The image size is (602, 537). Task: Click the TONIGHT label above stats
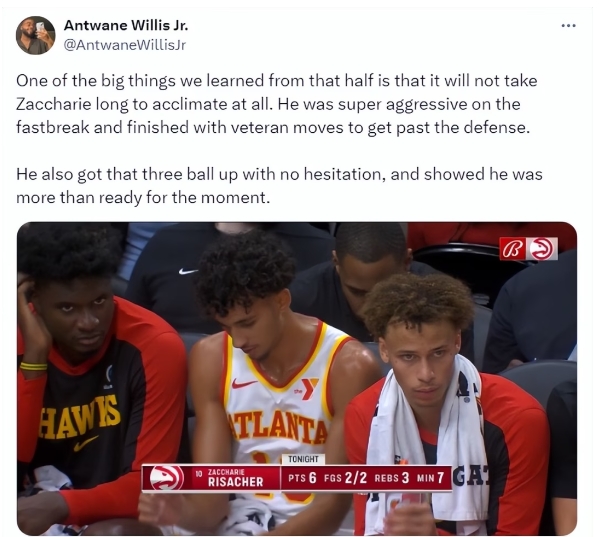coord(303,459)
